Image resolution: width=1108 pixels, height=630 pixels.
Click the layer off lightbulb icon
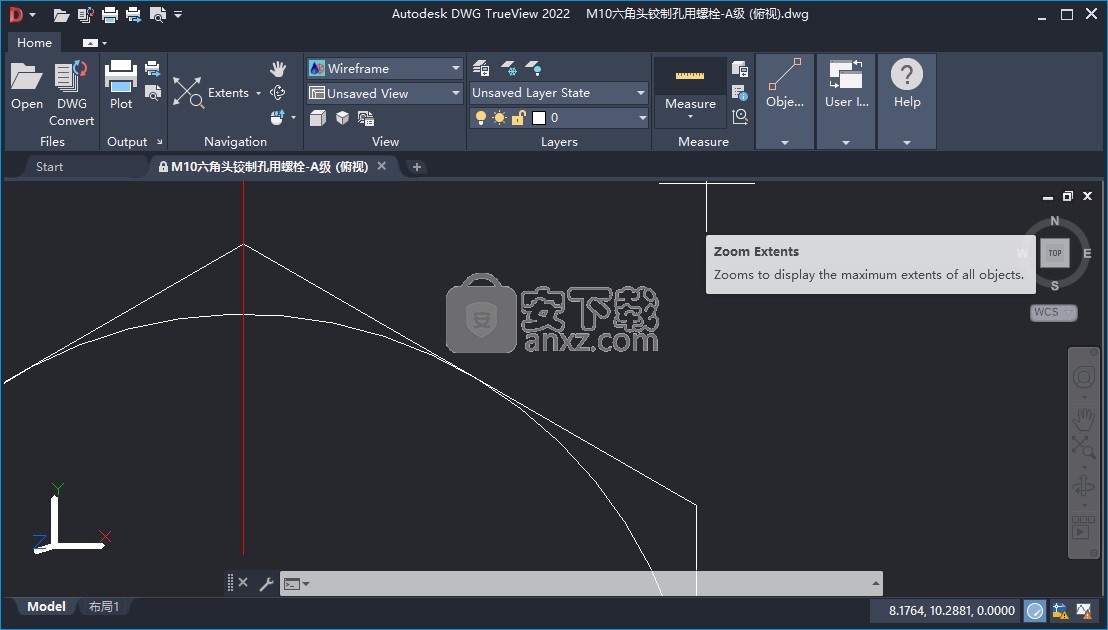click(x=534, y=69)
